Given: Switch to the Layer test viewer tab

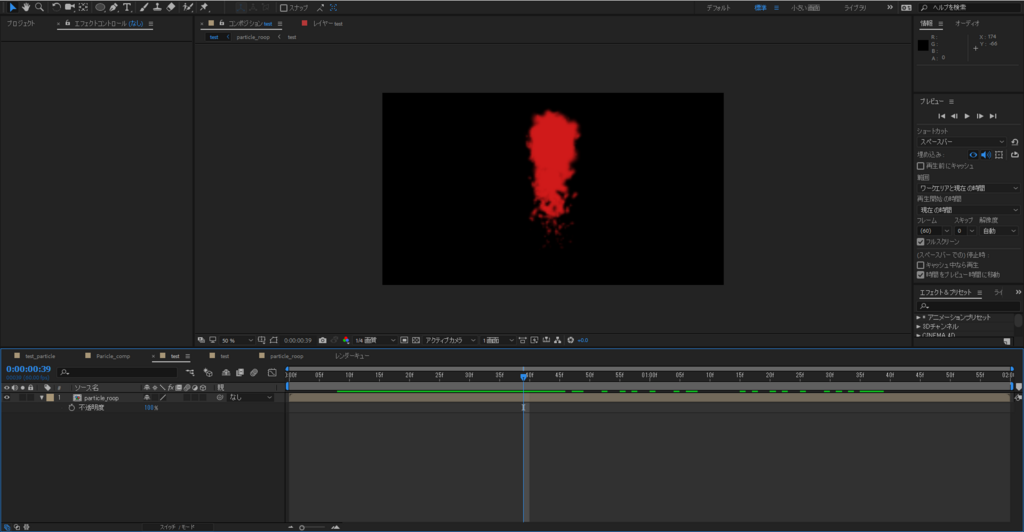Looking at the screenshot, I should [327, 23].
